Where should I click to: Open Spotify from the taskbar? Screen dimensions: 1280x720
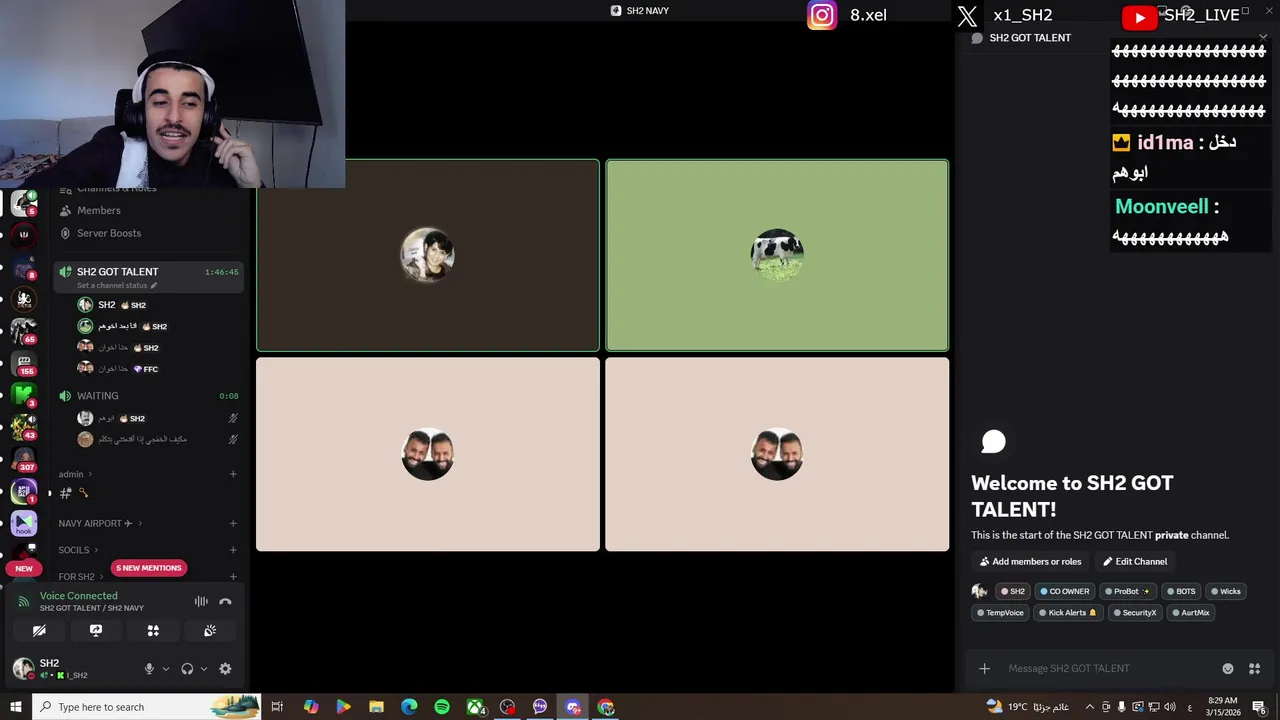pyautogui.click(x=442, y=707)
